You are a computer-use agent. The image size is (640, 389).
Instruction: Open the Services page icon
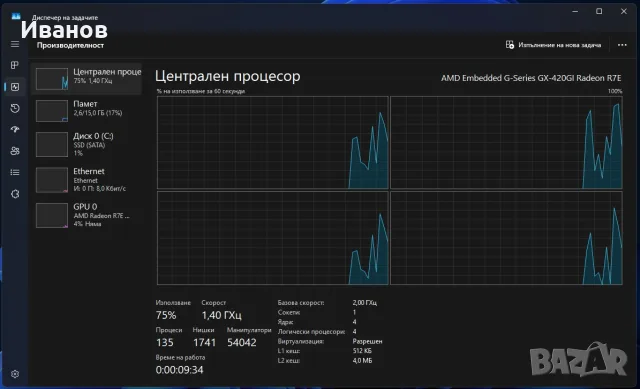(15, 194)
